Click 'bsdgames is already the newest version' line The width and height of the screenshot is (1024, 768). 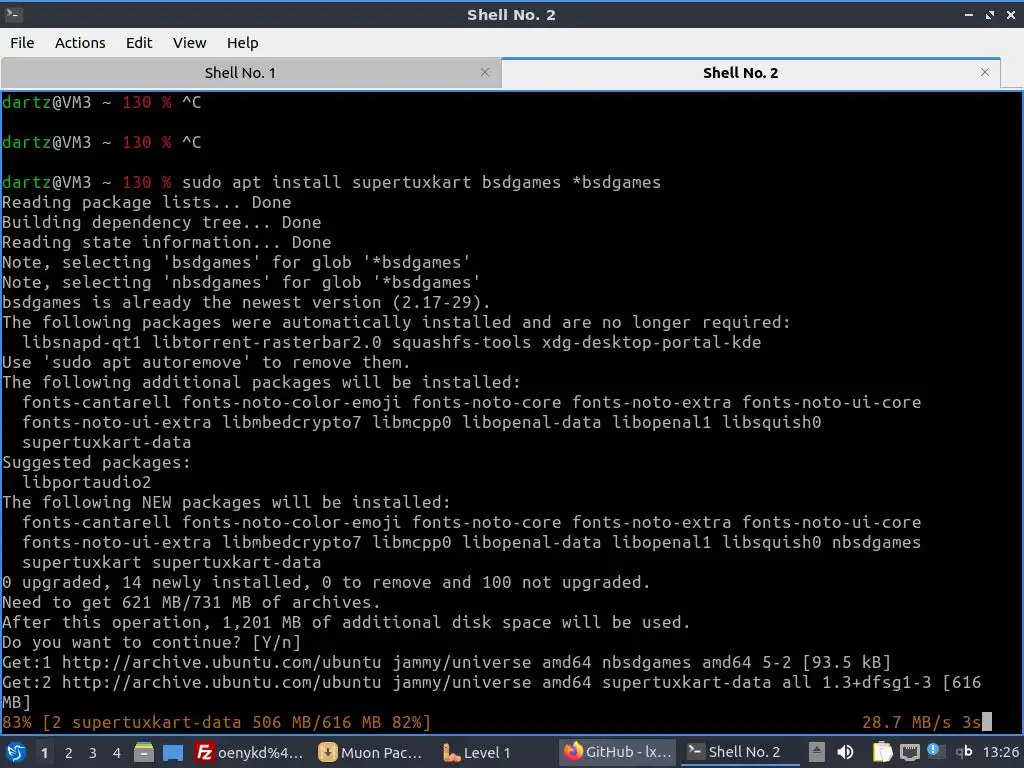[x=246, y=302]
